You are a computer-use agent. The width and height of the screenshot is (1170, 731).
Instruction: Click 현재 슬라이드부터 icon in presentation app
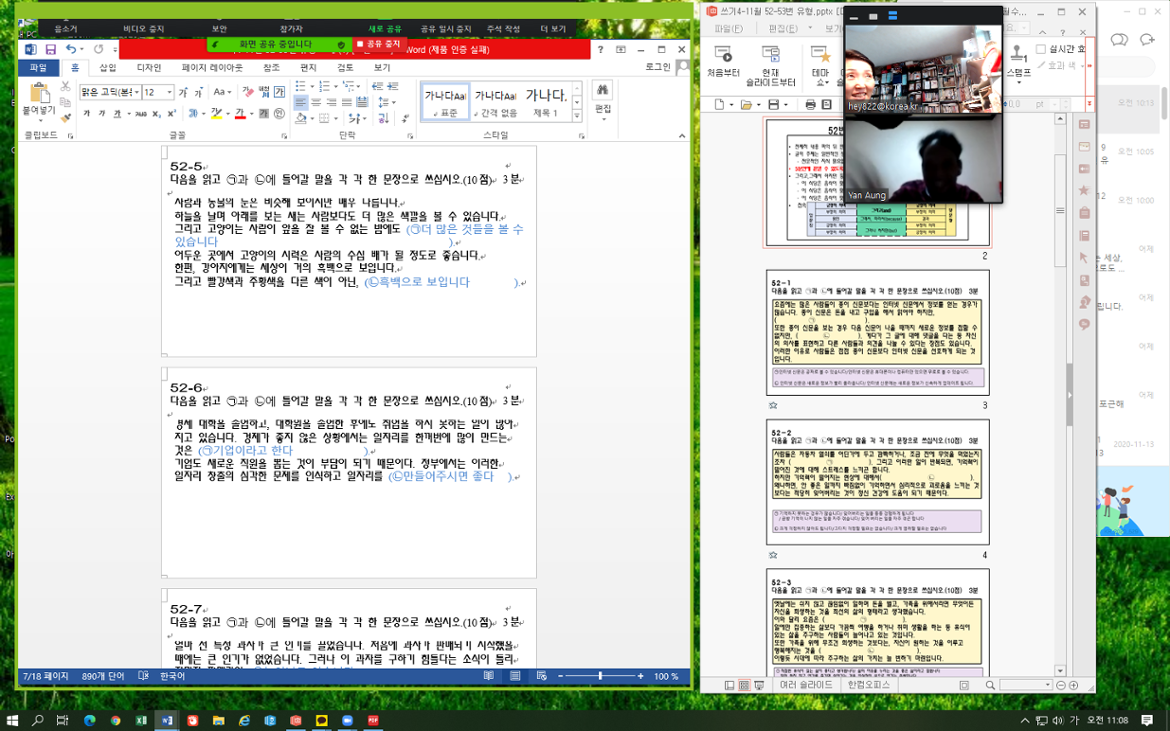point(771,64)
